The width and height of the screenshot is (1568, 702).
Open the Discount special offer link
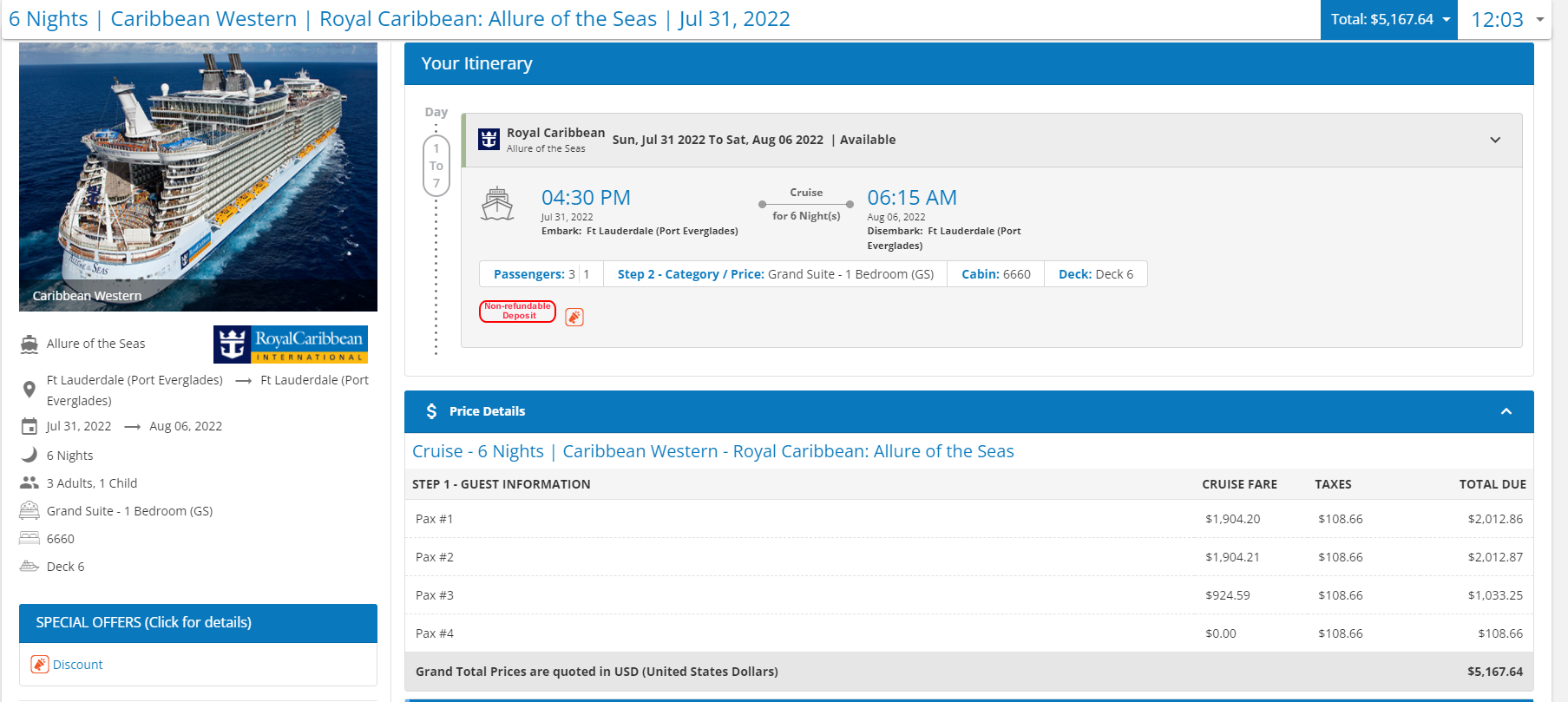pos(77,665)
